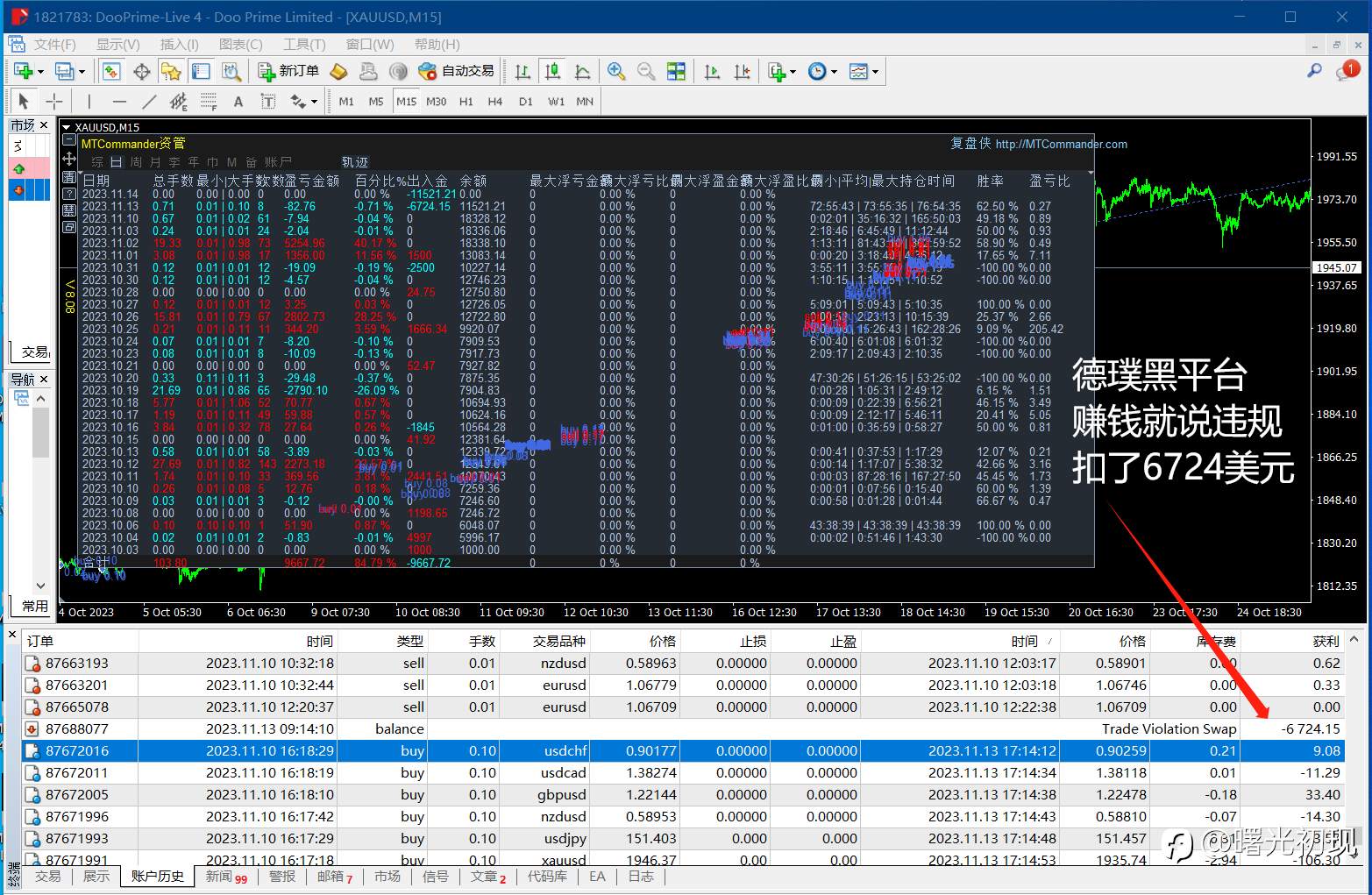The width and height of the screenshot is (1372, 895).
Task: Open the MTCommander.com link
Action: [x=1061, y=144]
